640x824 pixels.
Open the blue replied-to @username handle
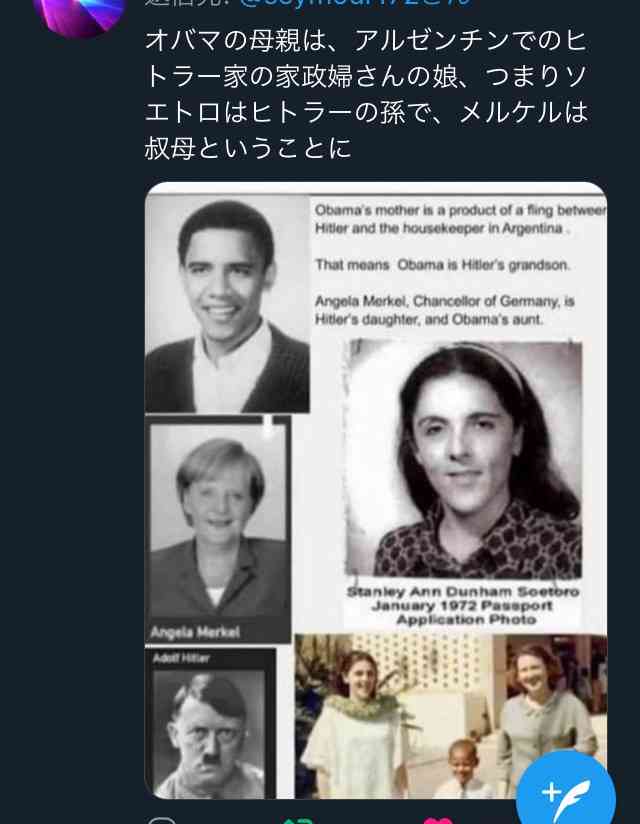(x=355, y=3)
